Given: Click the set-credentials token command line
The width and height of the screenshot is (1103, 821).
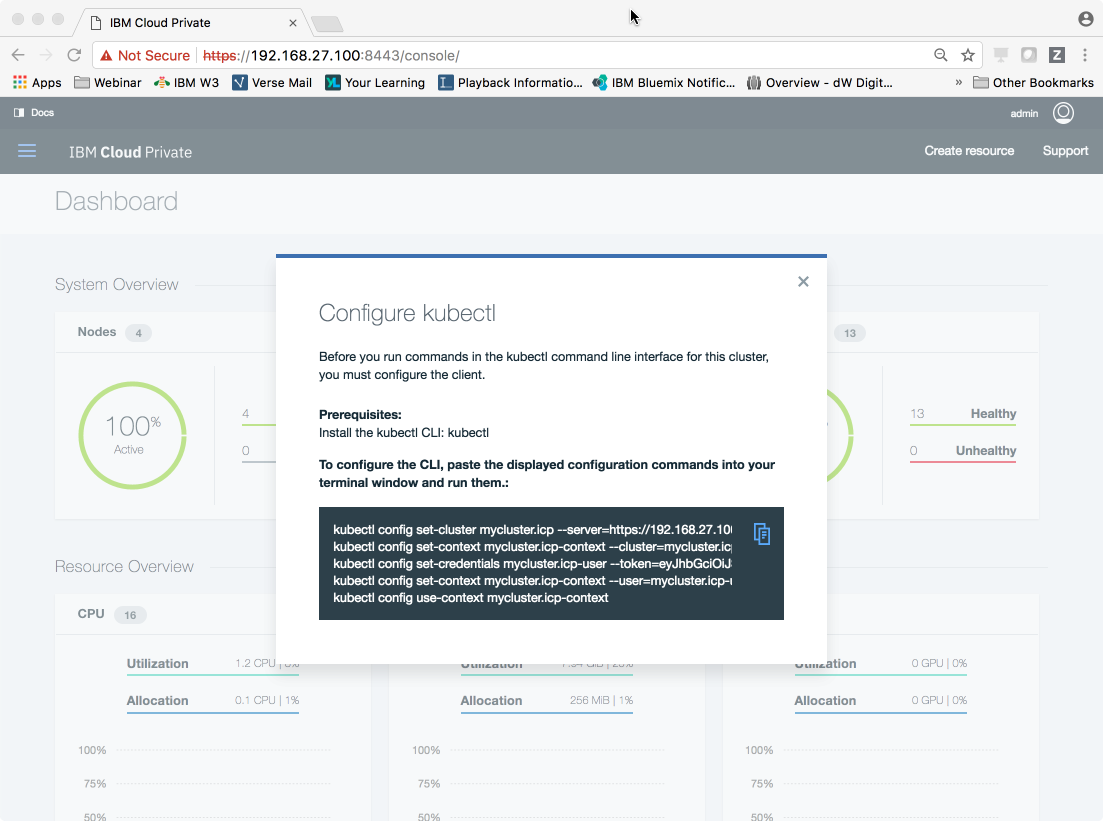Looking at the screenshot, I should pos(533,564).
